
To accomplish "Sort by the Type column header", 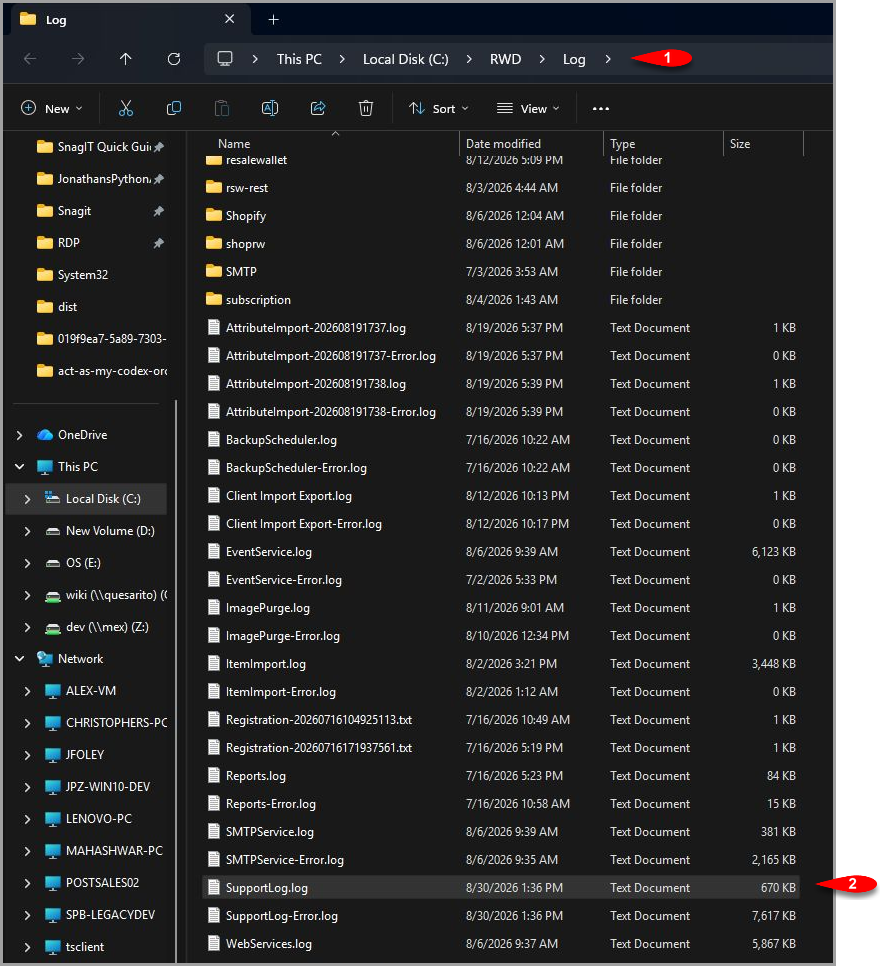I will (622, 144).
